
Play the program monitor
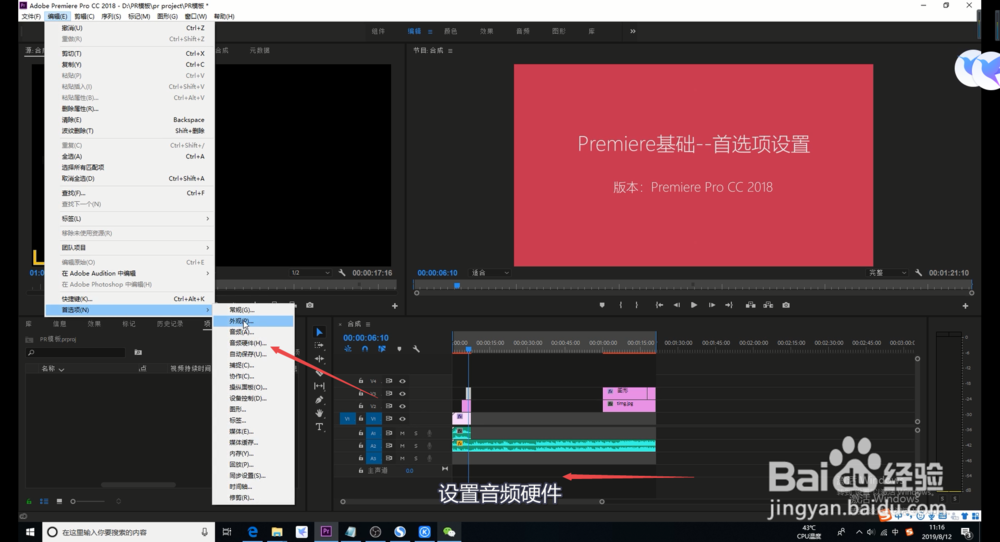(694, 305)
